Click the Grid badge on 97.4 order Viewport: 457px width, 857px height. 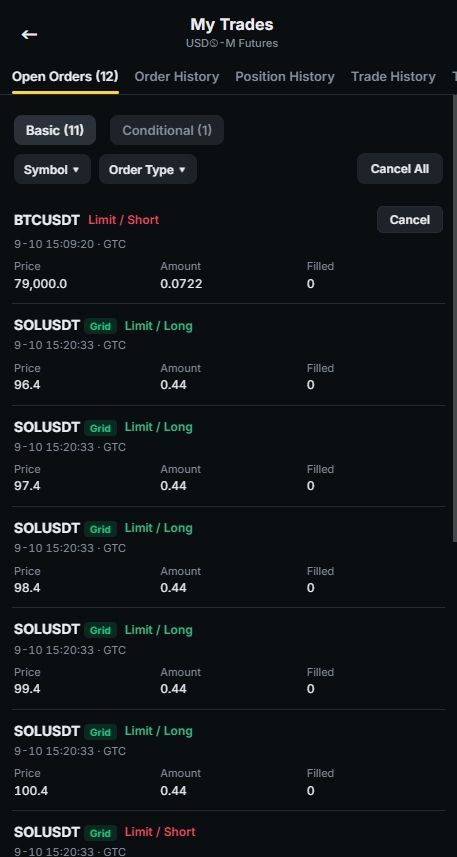point(100,428)
